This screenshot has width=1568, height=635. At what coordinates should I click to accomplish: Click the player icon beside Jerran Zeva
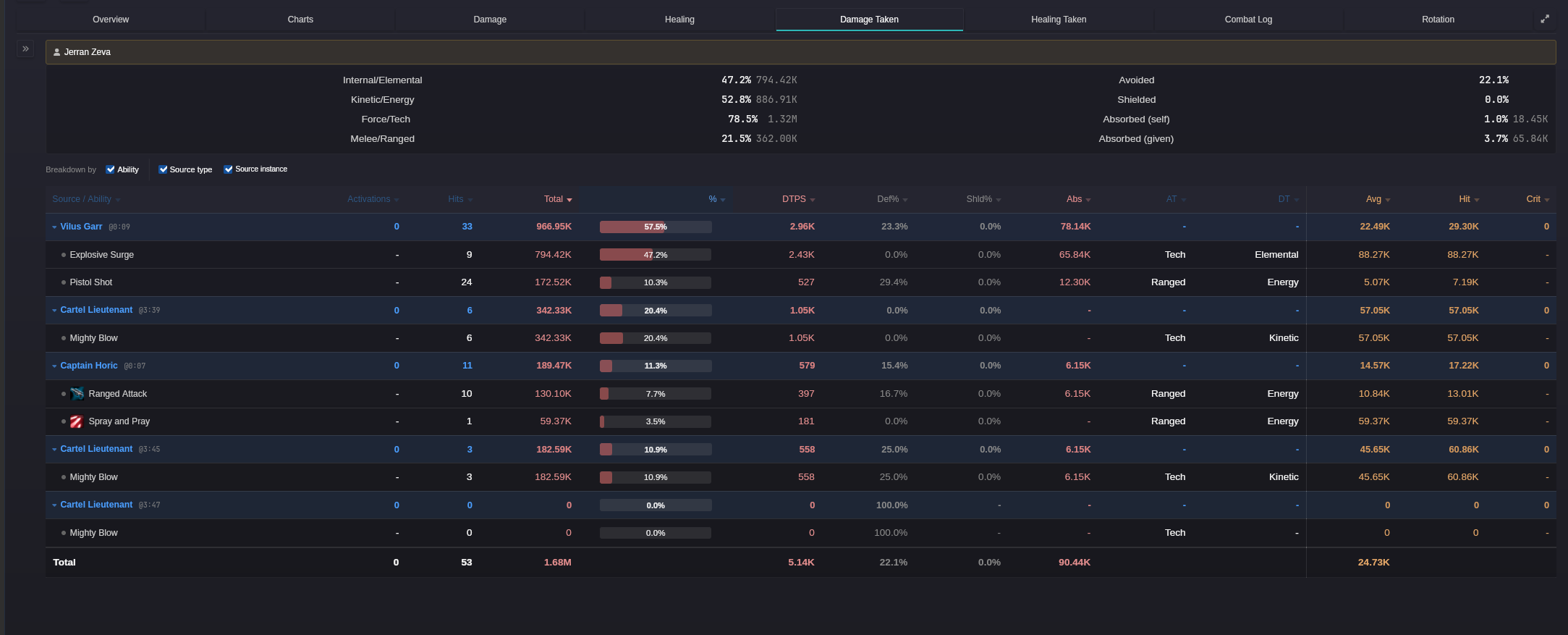pyautogui.click(x=56, y=52)
